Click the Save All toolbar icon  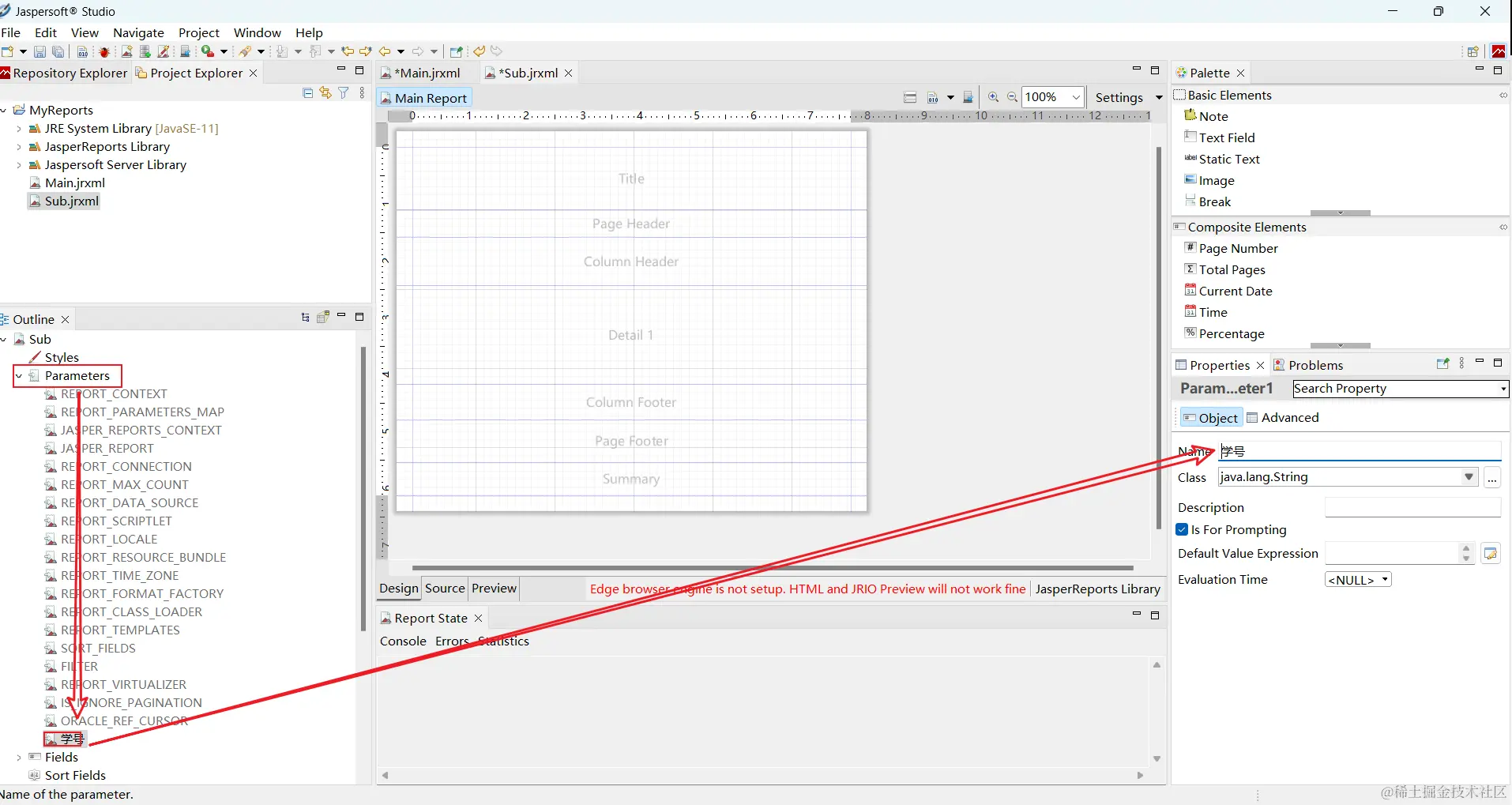pos(58,51)
